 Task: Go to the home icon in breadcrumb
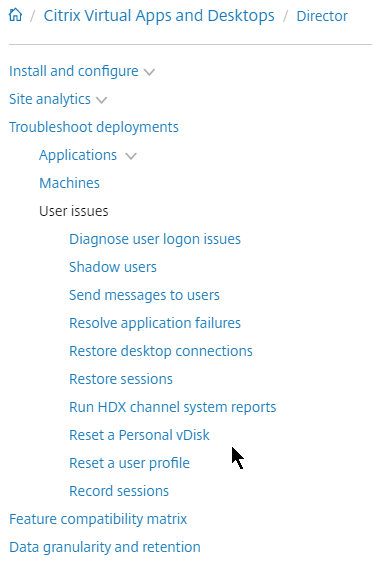[16, 15]
